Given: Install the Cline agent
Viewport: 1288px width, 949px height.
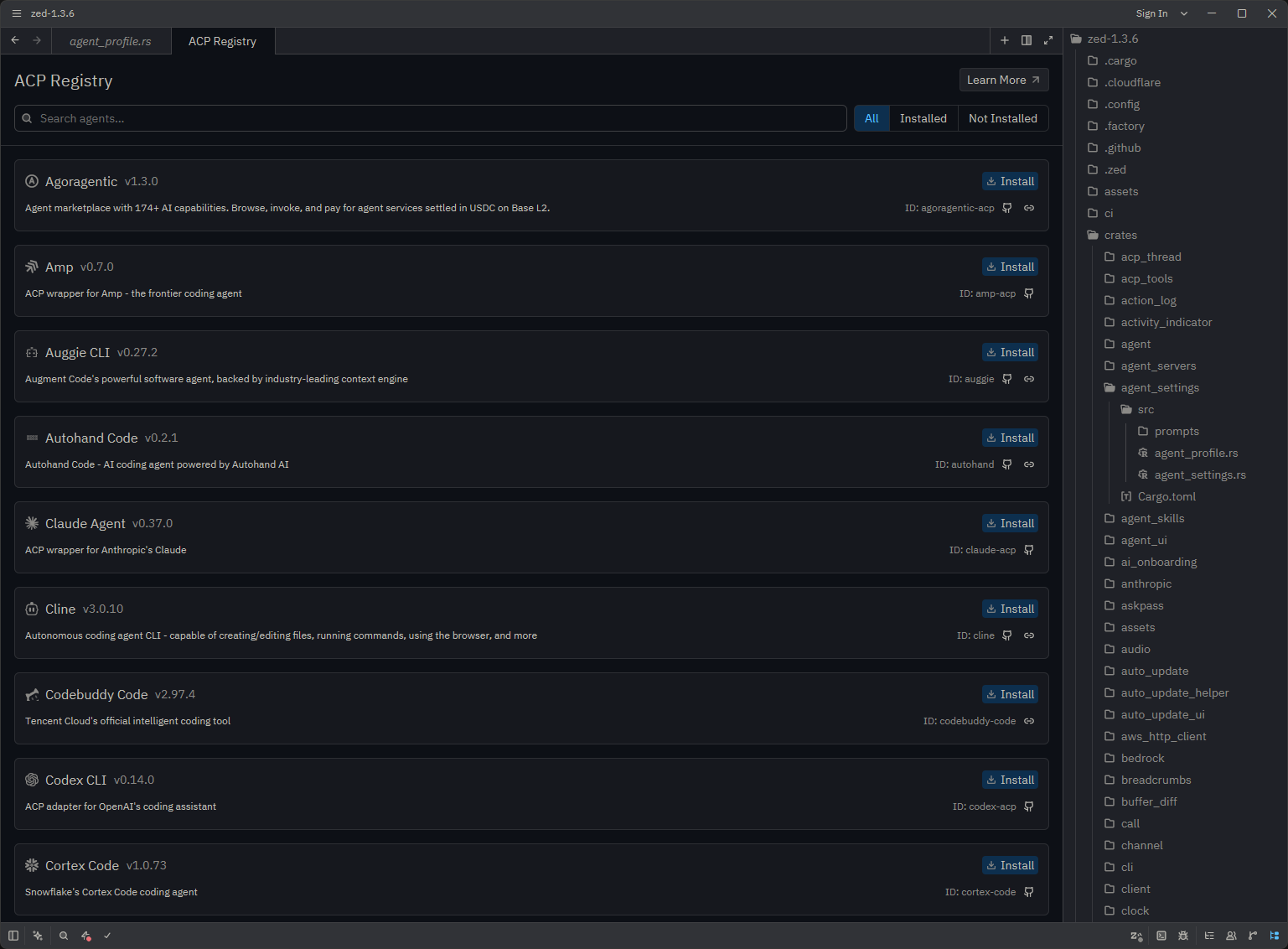Looking at the screenshot, I should pyautogui.click(x=1010, y=609).
